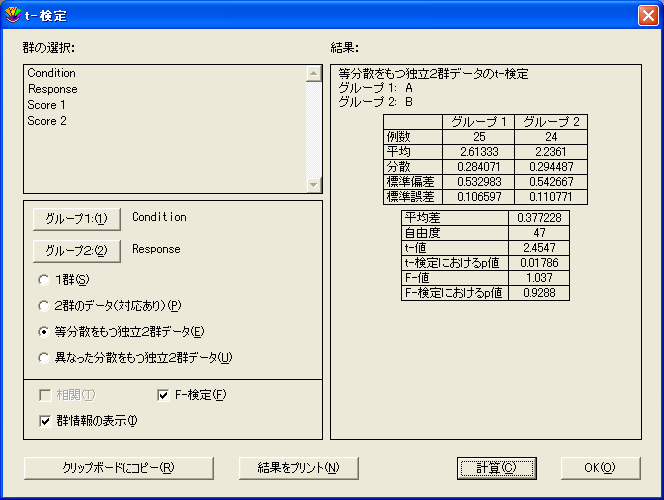
Task: Click the 標準偏差 row label
Action: coord(410,182)
